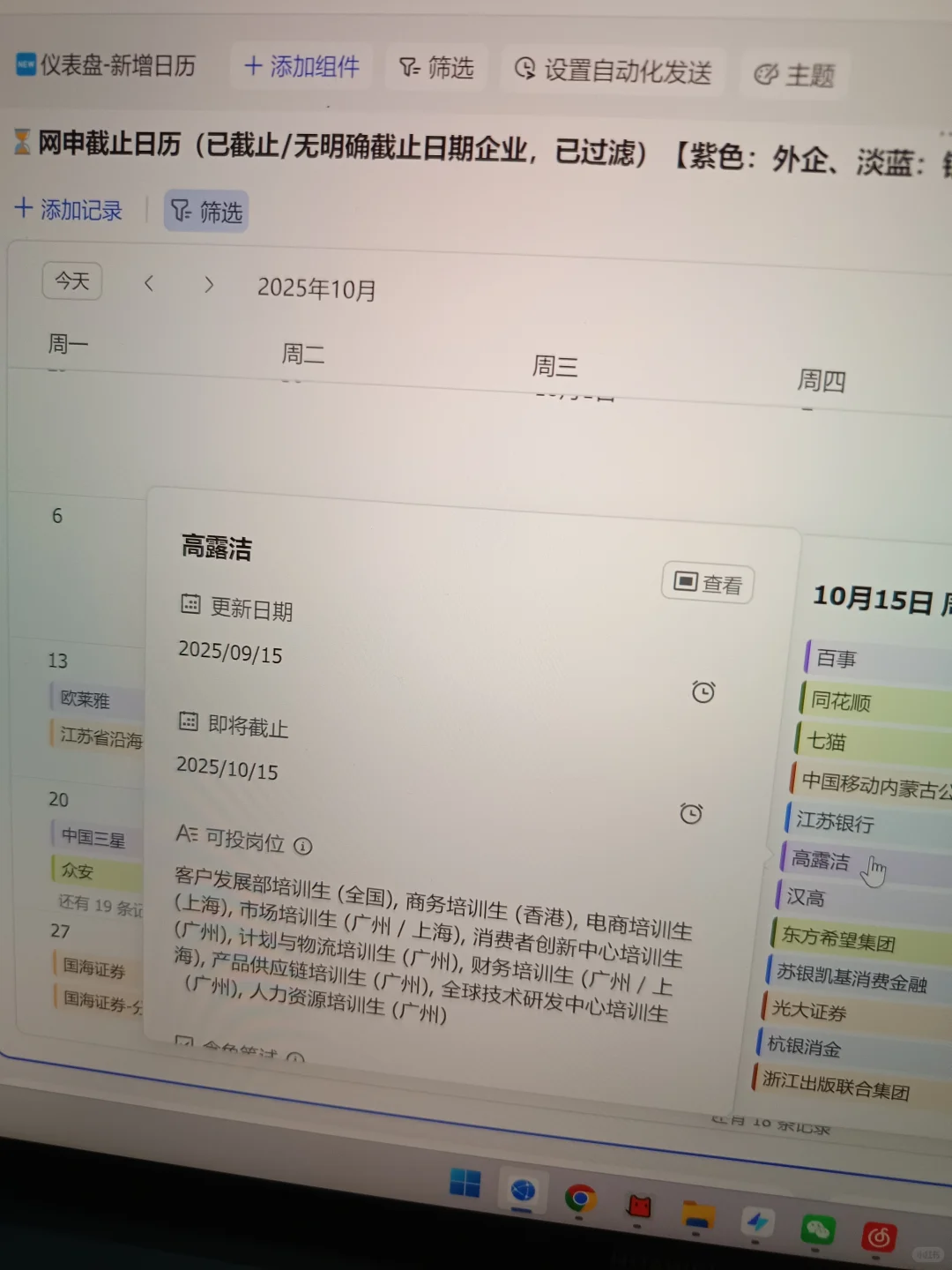Open the 主题 theme option
This screenshot has width=952, height=1270.
click(x=794, y=75)
